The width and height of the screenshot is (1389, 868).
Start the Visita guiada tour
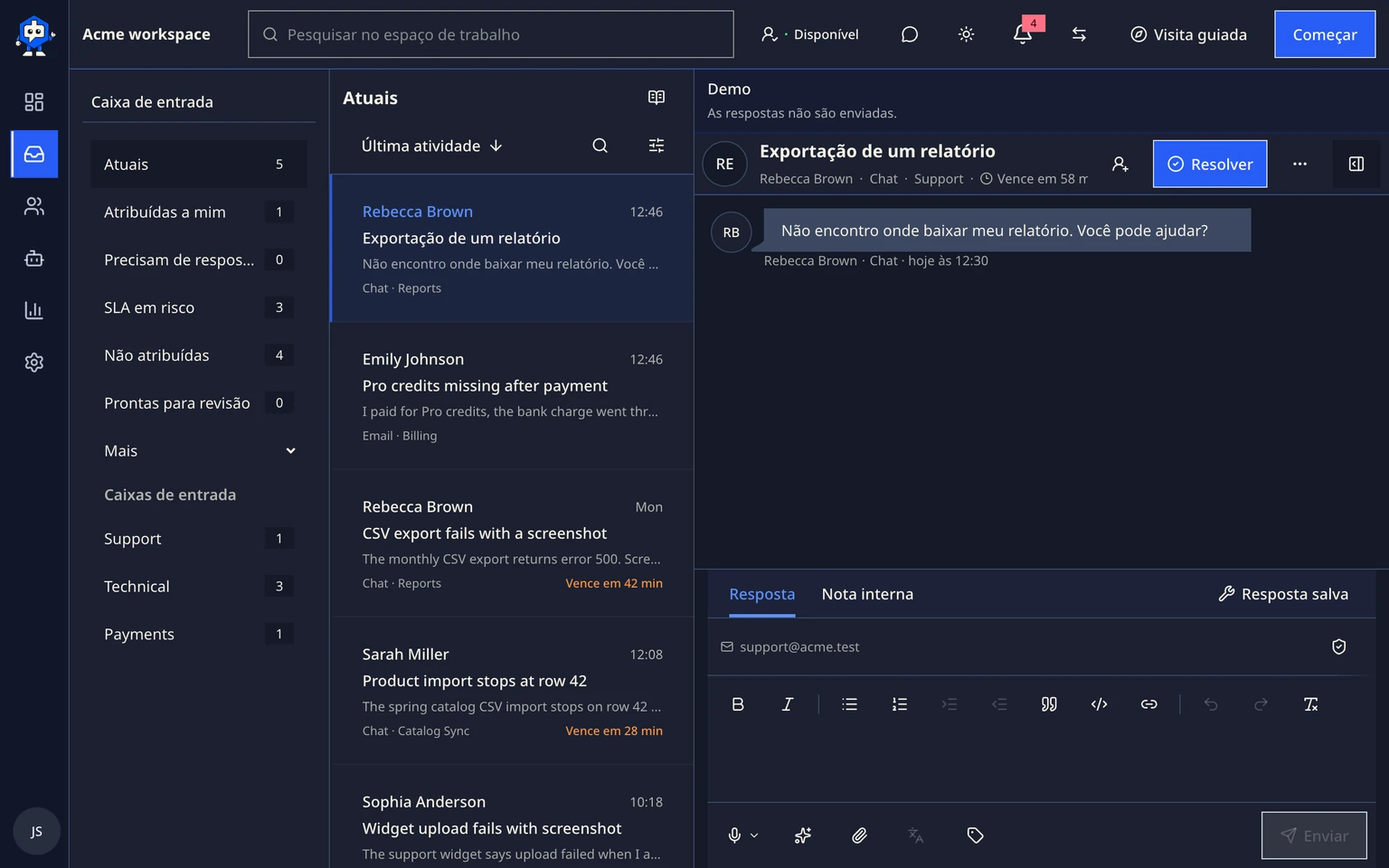click(1188, 34)
